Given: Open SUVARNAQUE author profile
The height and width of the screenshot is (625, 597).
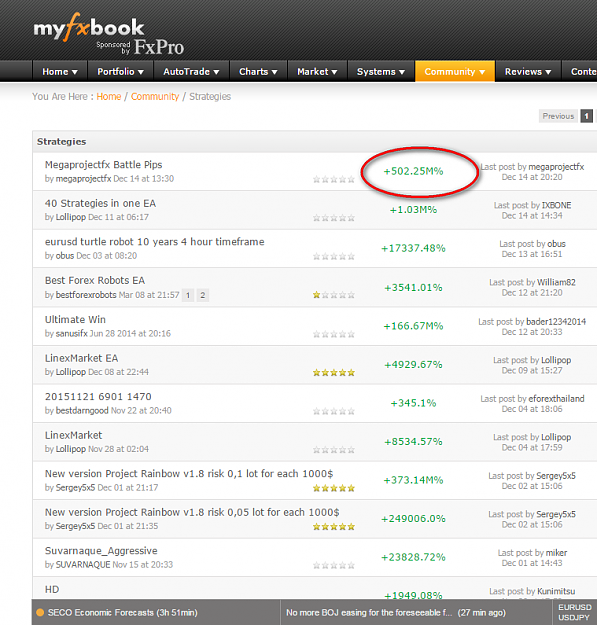Looking at the screenshot, I should [x=82, y=565].
